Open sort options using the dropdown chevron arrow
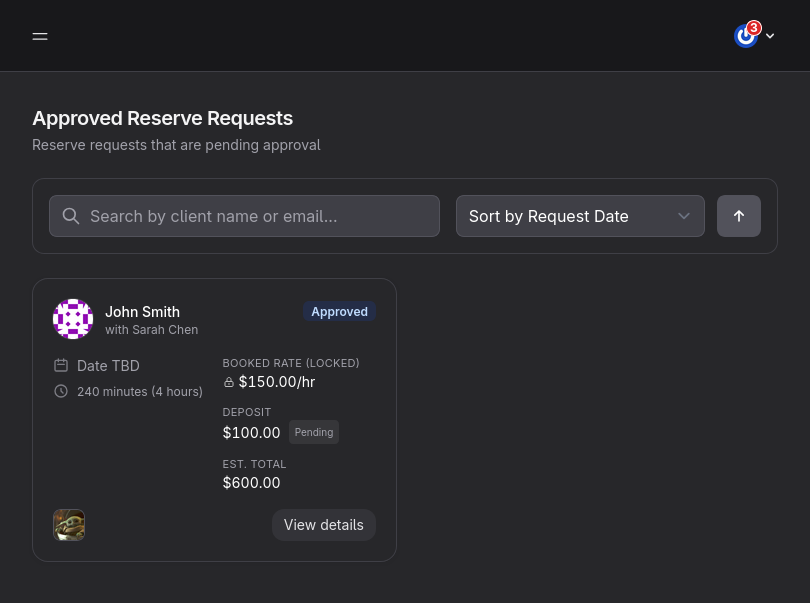 pos(684,216)
